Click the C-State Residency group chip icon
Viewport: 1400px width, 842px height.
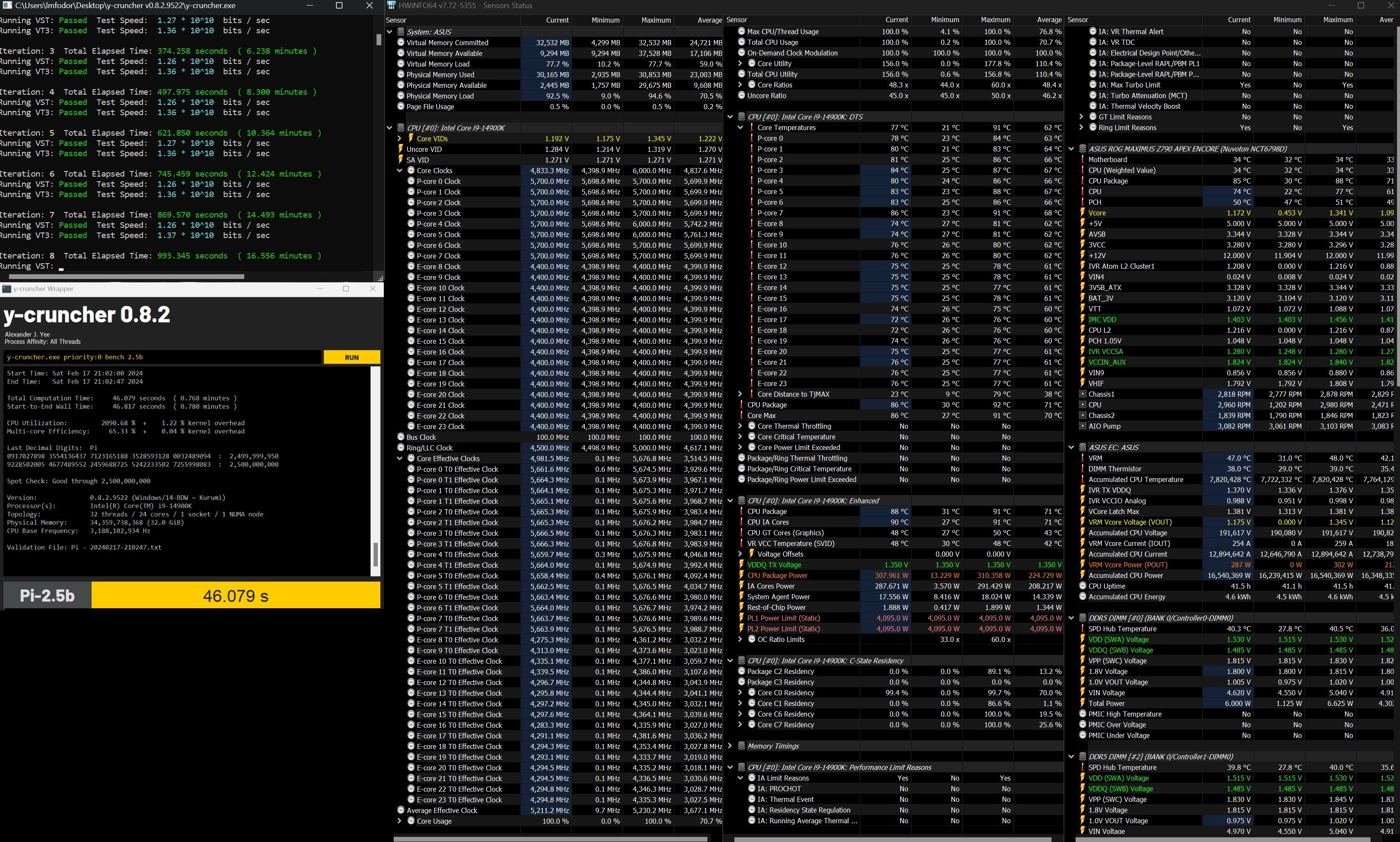[x=741, y=660]
